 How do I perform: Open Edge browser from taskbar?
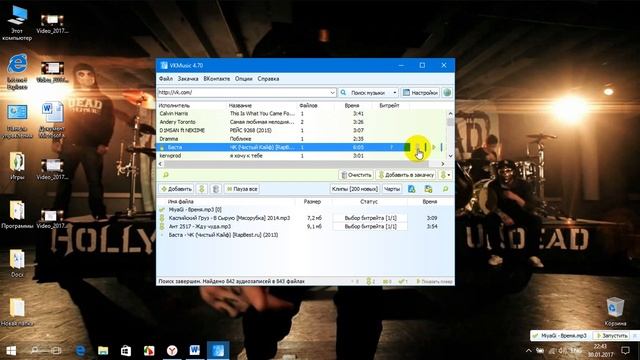click(x=81, y=350)
